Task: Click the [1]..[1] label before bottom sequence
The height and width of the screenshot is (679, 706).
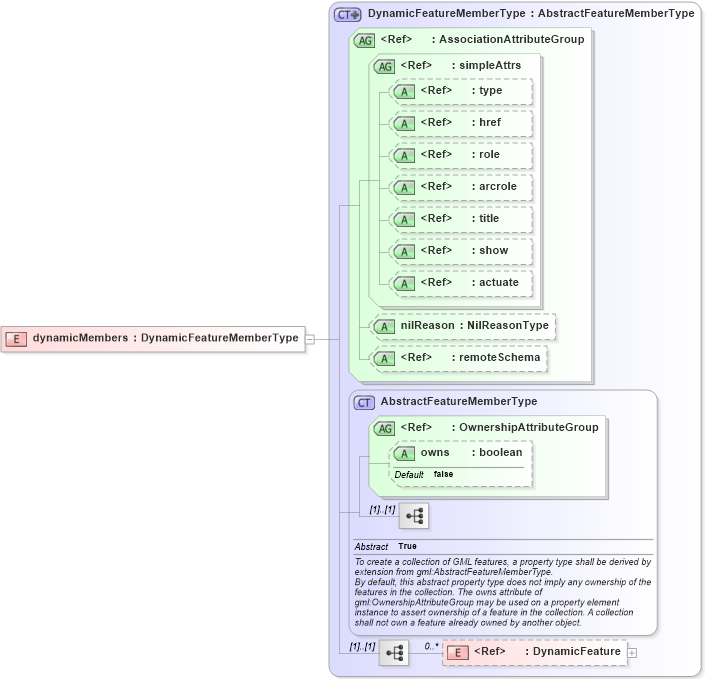Action: pos(362,646)
